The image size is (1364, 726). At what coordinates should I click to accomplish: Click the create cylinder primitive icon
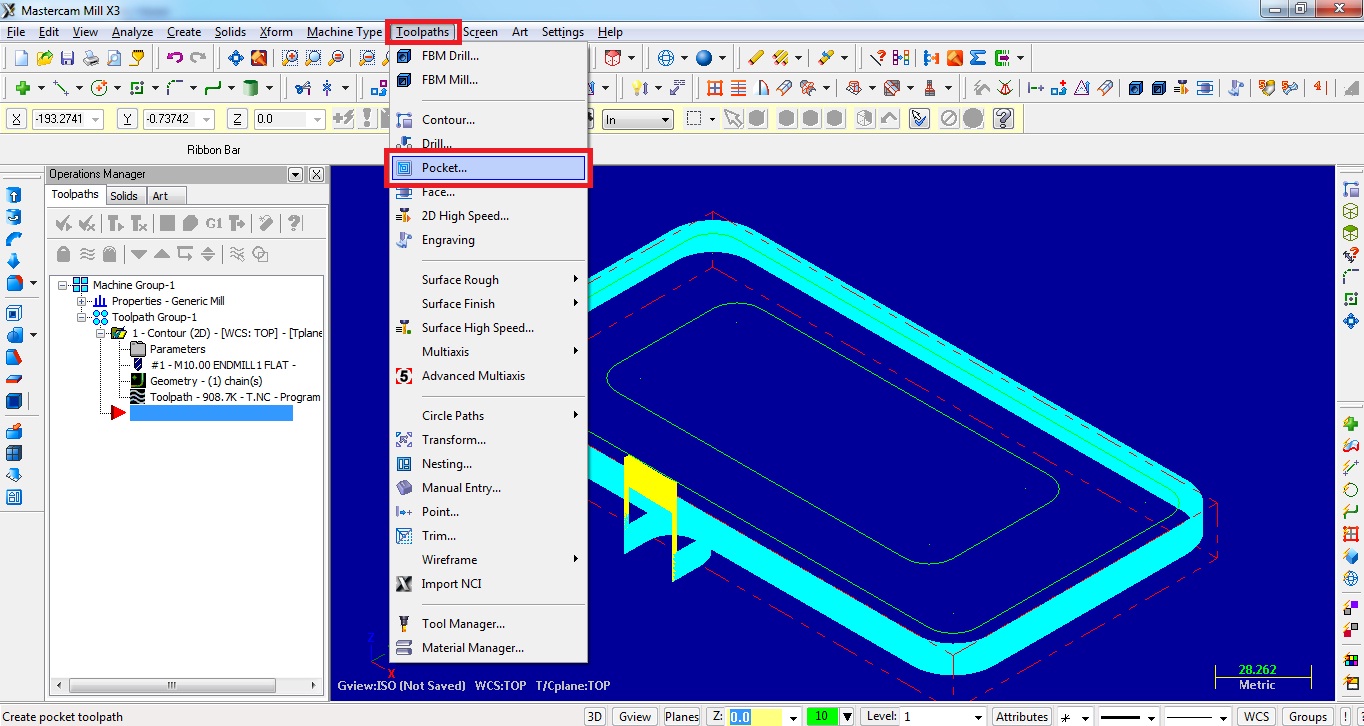coord(250,88)
